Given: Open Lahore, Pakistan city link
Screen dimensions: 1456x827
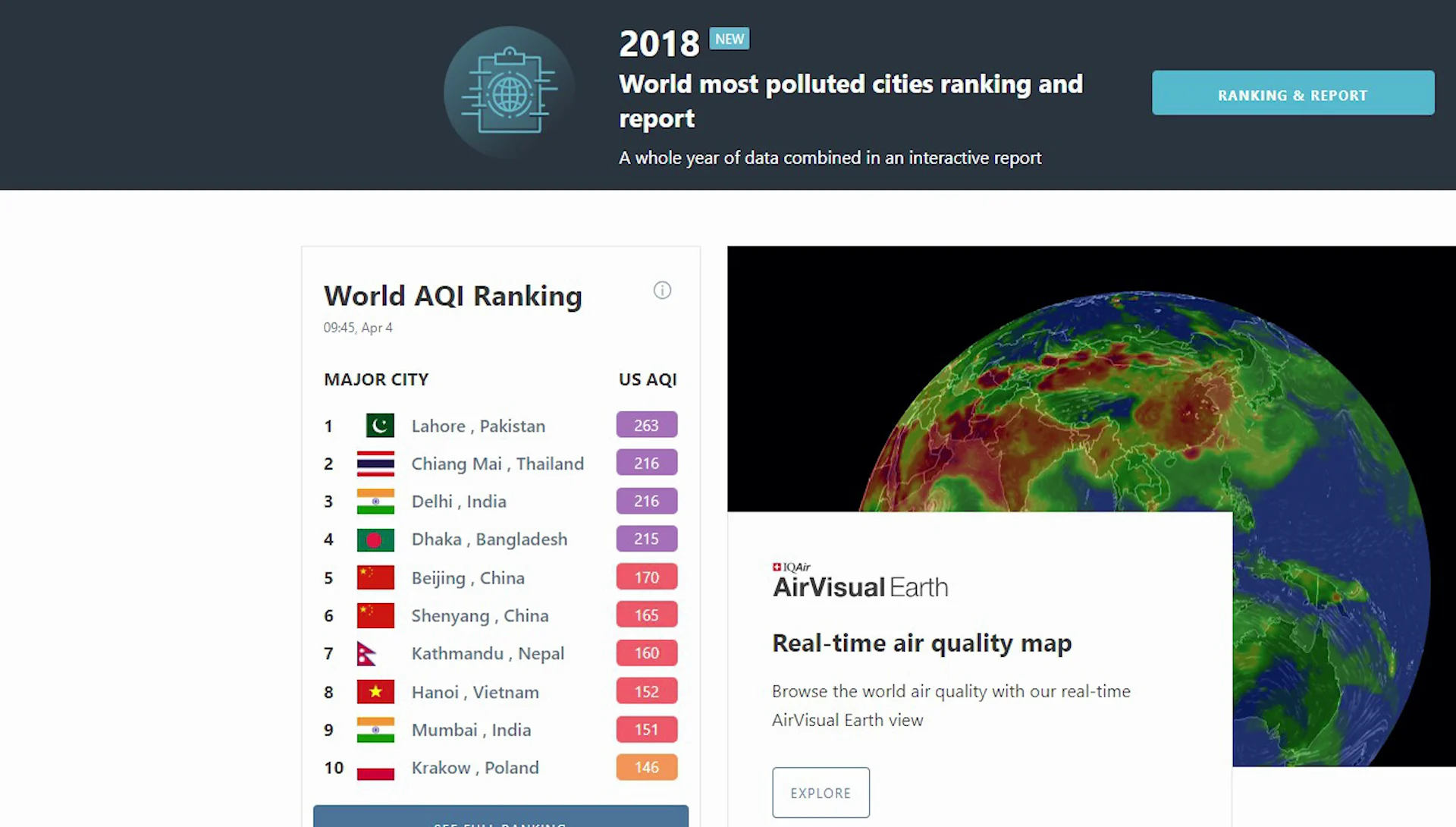Looking at the screenshot, I should click(x=478, y=426).
